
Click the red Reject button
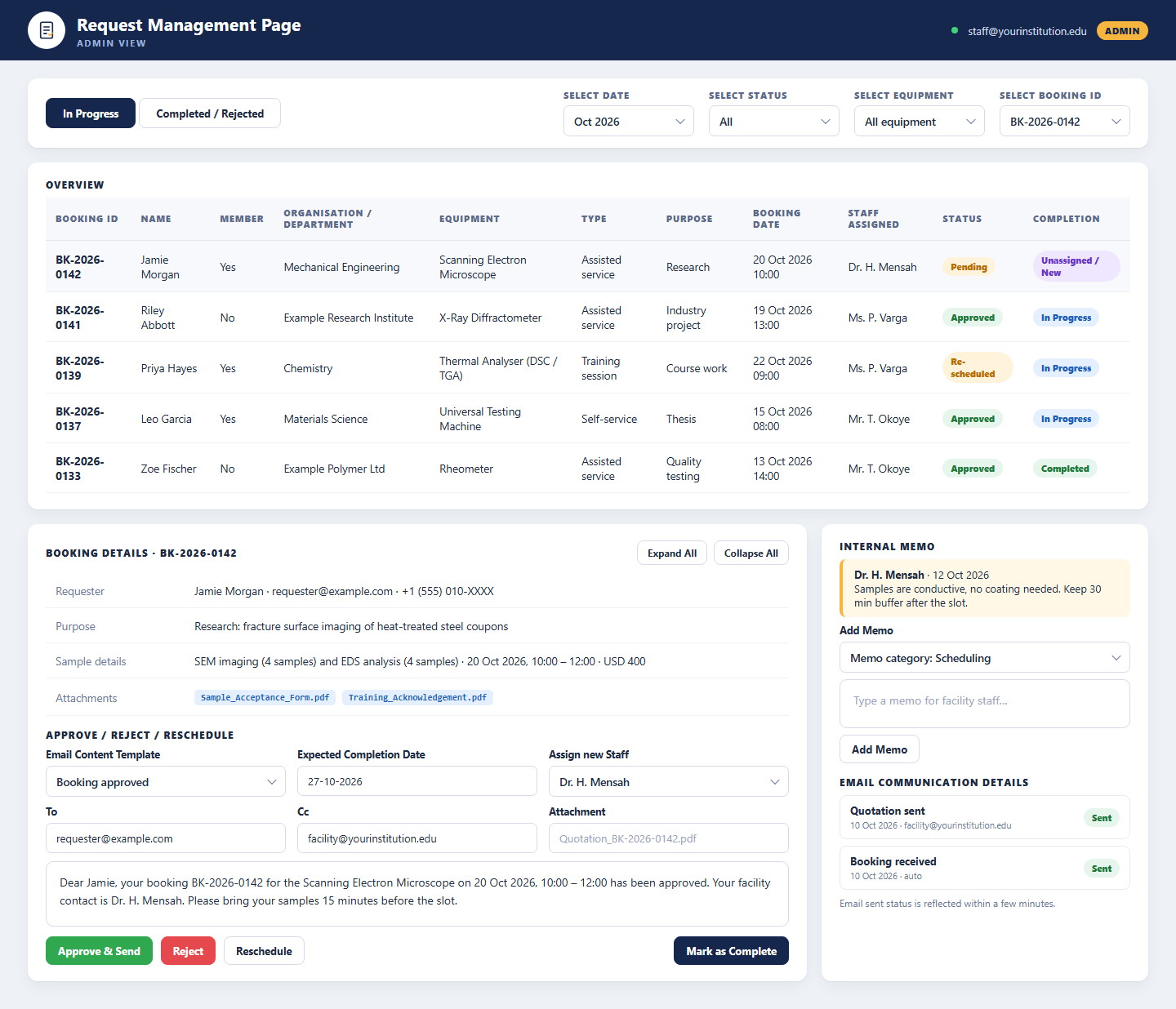pos(188,951)
